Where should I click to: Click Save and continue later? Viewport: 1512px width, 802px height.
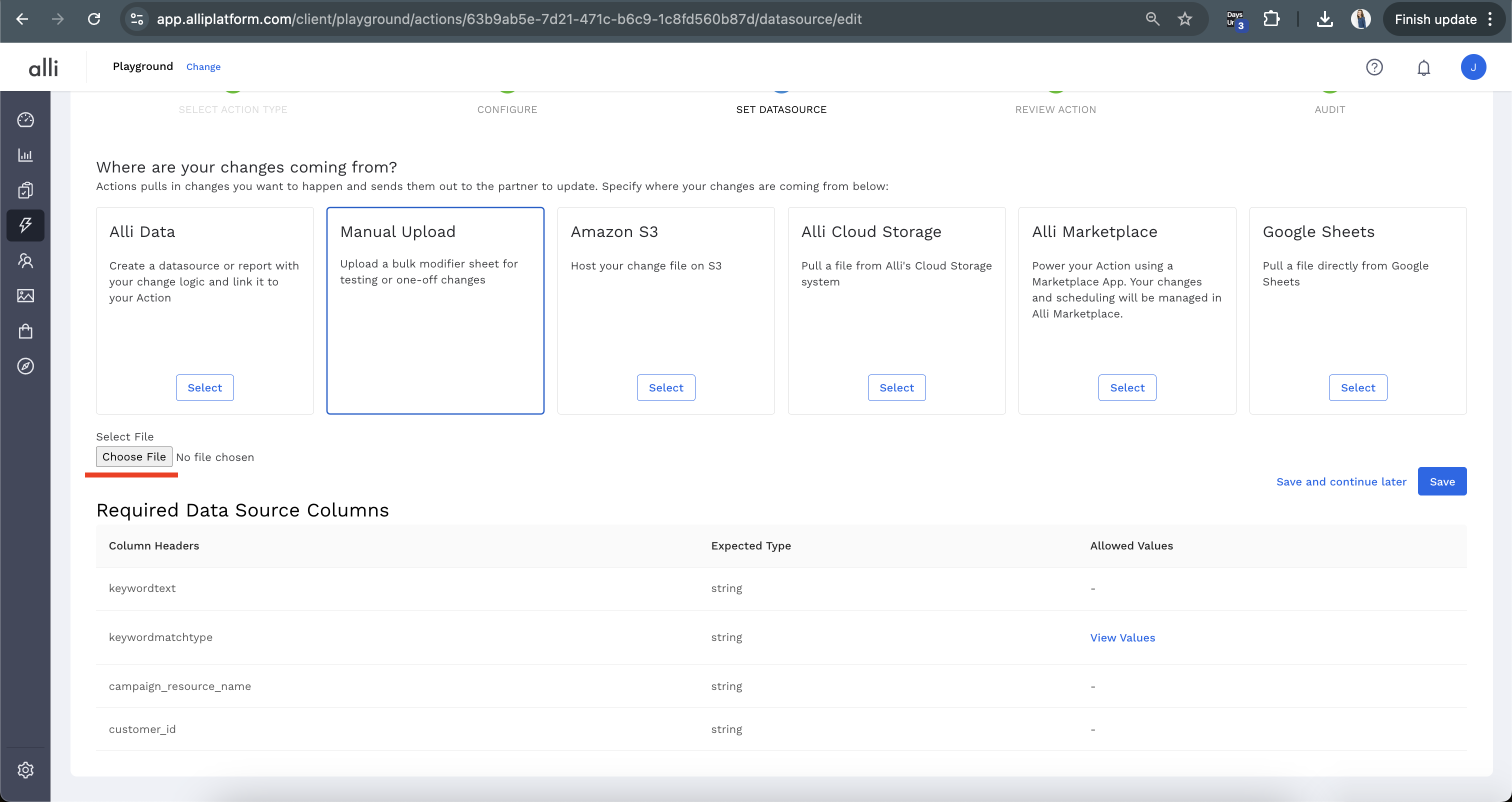pyautogui.click(x=1341, y=481)
